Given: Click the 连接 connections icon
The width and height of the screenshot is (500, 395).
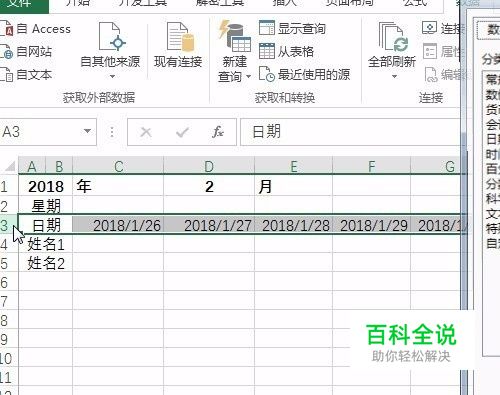Looking at the screenshot, I should pos(429,28).
